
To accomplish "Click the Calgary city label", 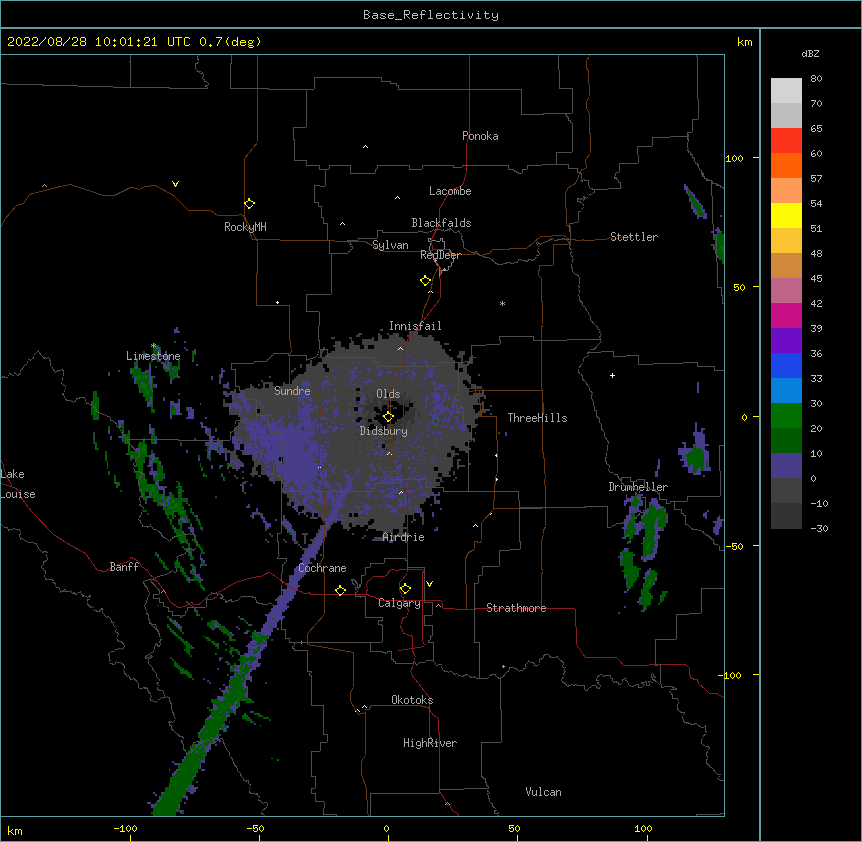I will [400, 603].
